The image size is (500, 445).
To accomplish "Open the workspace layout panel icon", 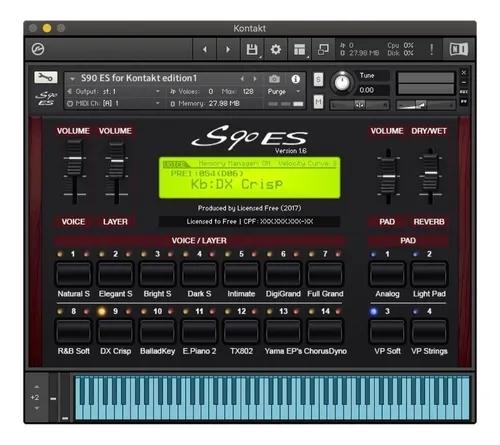I will point(299,49).
